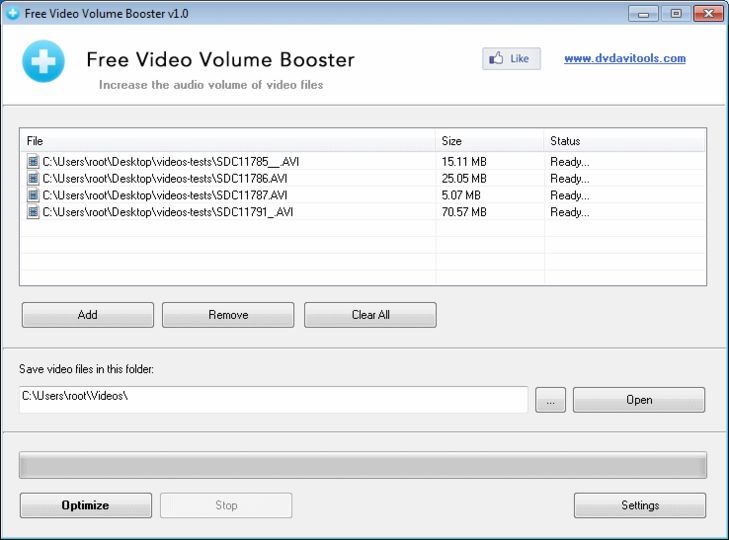
Task: Click the Add button
Action: point(87,315)
